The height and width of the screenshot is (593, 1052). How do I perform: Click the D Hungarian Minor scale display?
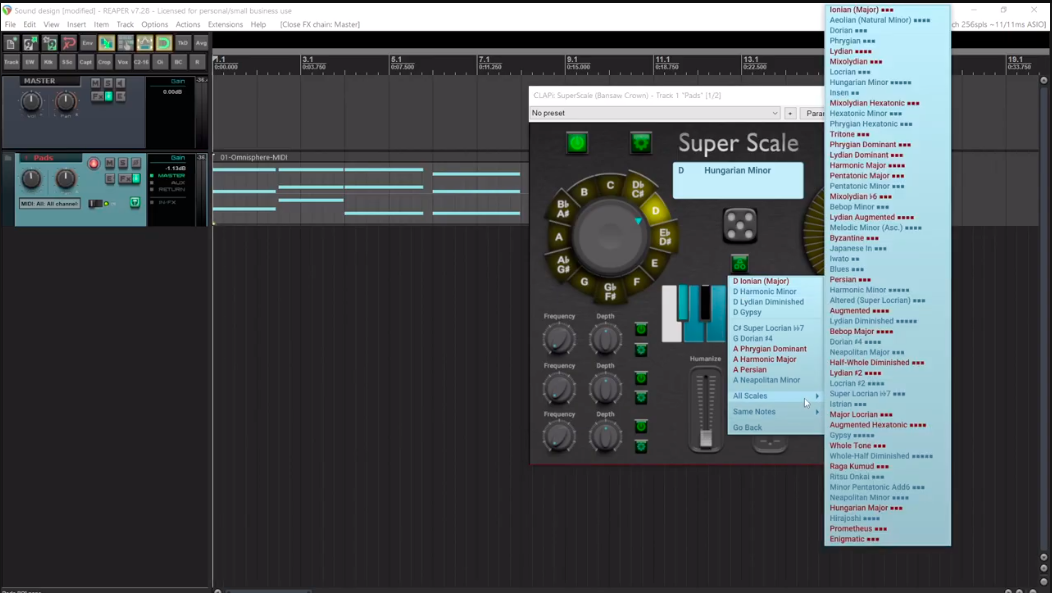pos(738,180)
